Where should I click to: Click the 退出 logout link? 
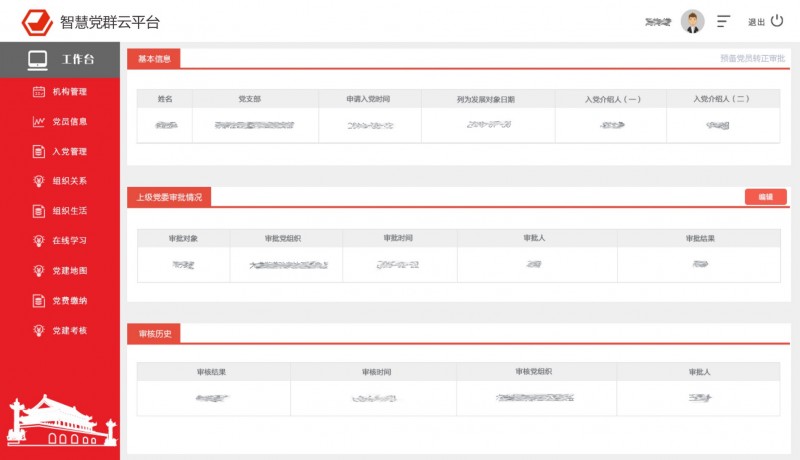point(756,22)
